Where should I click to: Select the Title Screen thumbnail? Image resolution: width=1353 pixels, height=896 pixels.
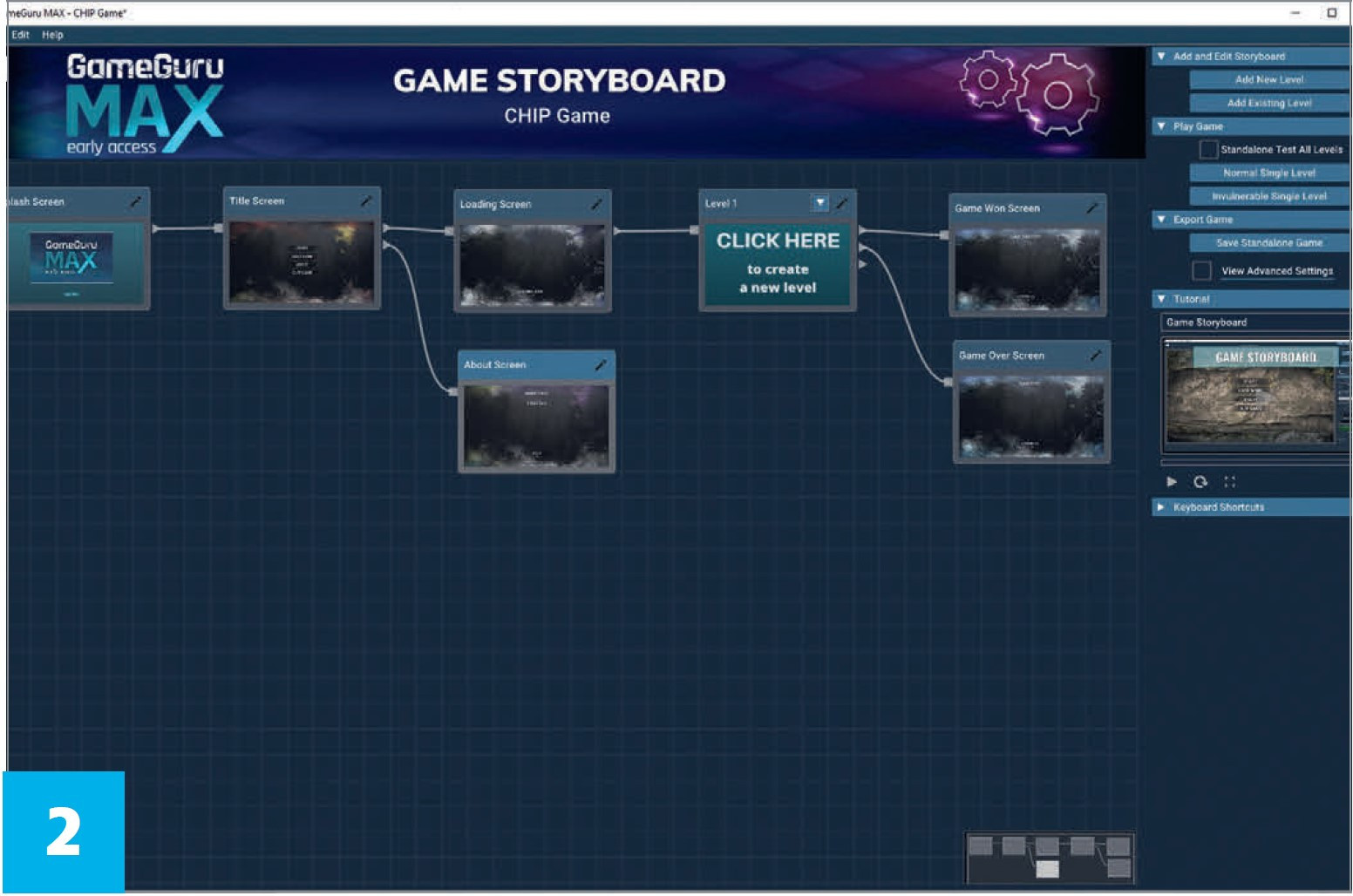pos(302,261)
